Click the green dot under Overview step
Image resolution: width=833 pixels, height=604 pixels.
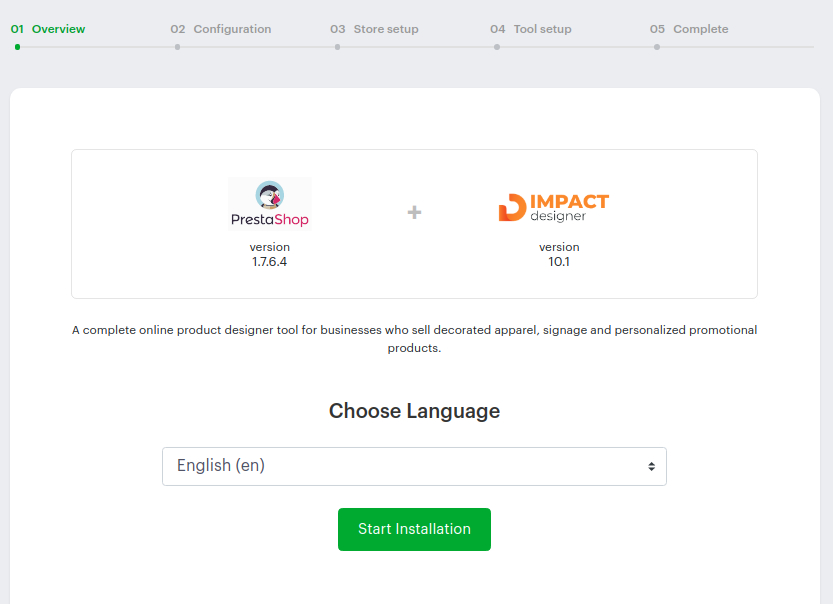pyautogui.click(x=18, y=47)
